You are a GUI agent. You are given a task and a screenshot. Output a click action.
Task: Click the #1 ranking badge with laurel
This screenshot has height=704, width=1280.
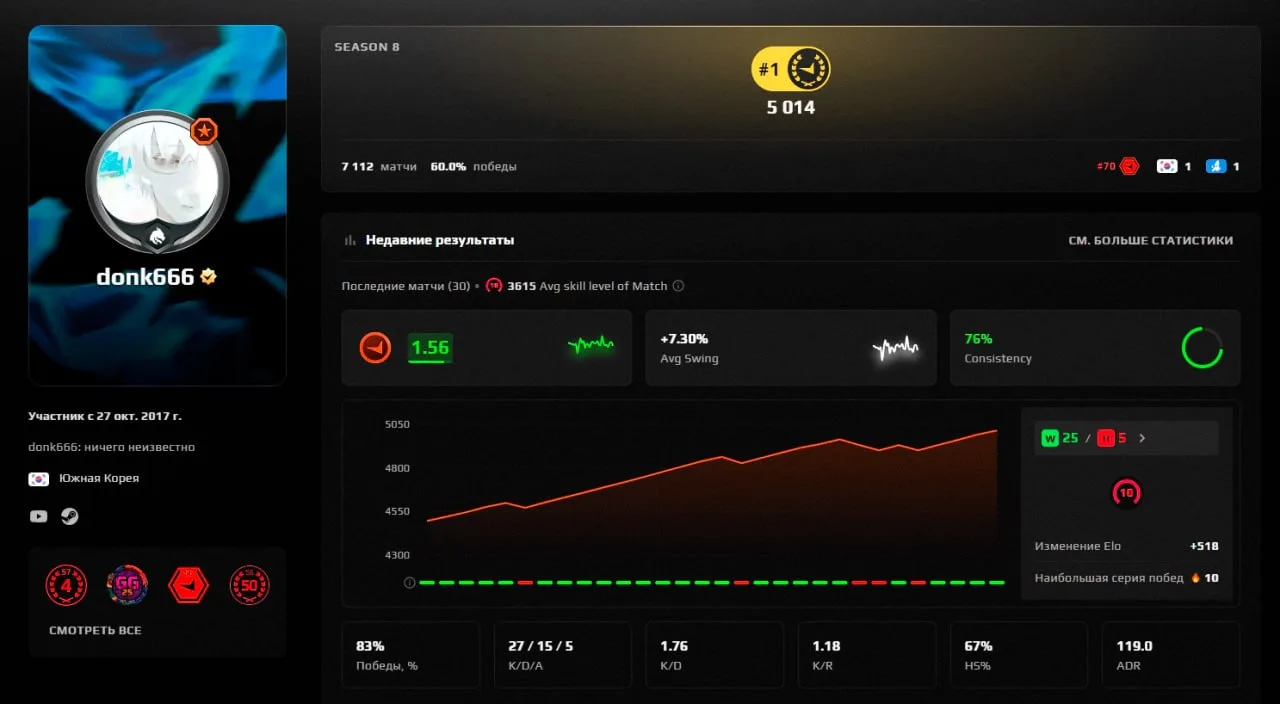tap(791, 70)
